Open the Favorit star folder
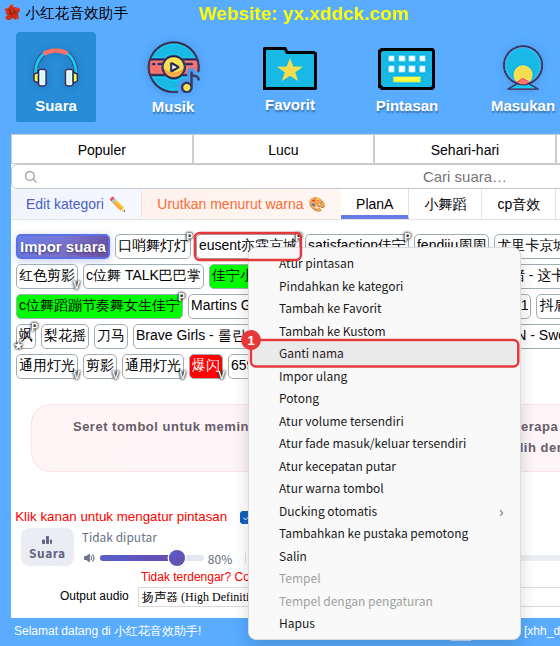Screen dimensions: 560x646 pos(290,80)
